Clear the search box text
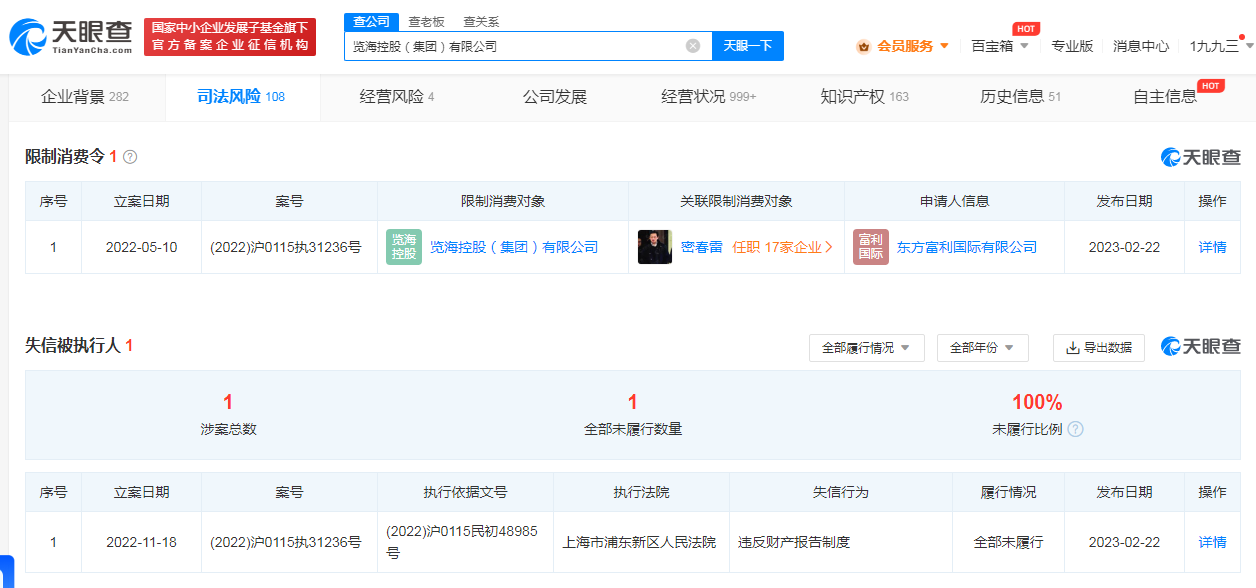Screen dimensions: 1256x588 pyautogui.click(x=693, y=46)
